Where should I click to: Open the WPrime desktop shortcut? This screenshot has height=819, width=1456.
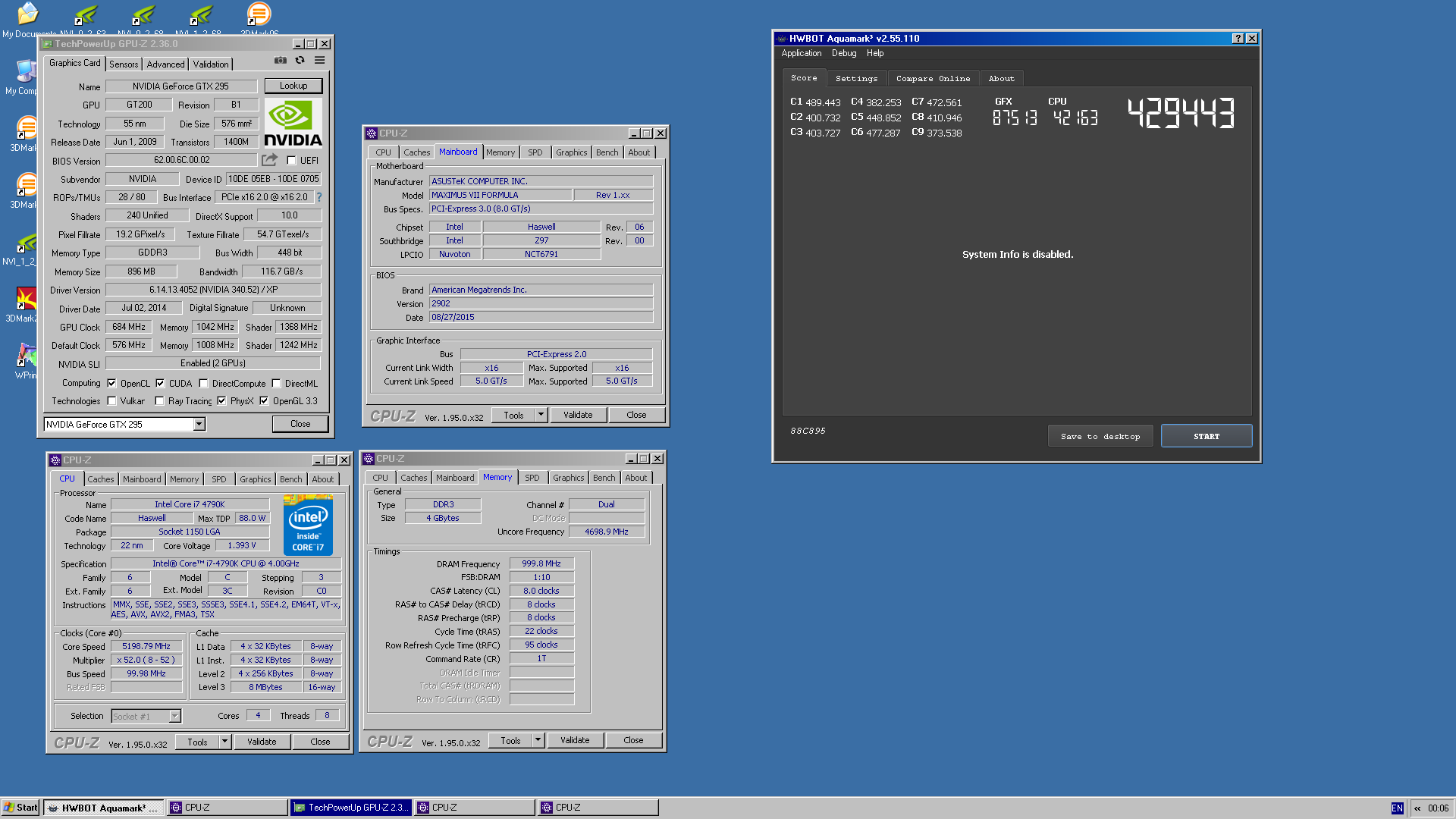[26, 356]
